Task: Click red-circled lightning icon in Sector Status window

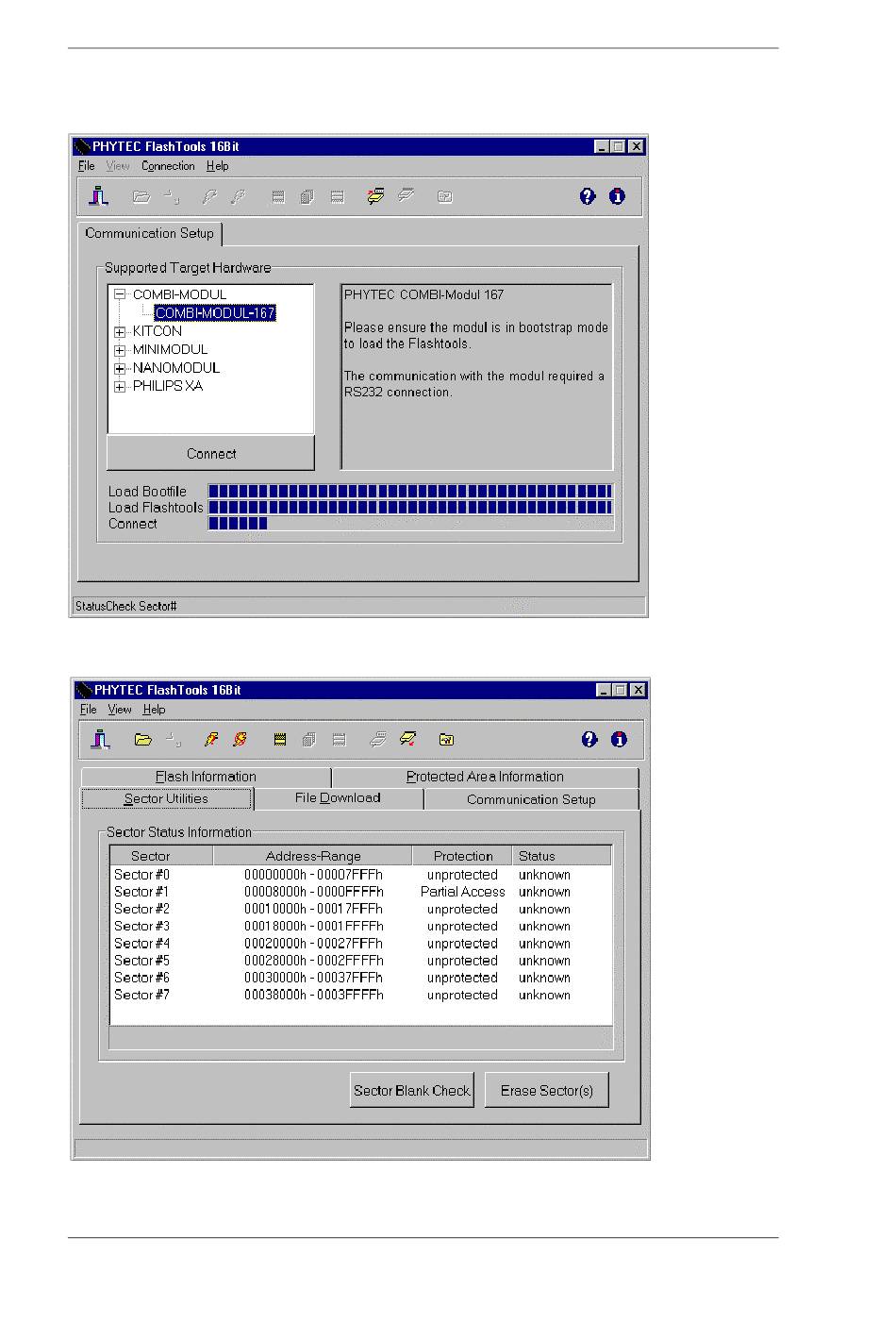Action: [241, 740]
